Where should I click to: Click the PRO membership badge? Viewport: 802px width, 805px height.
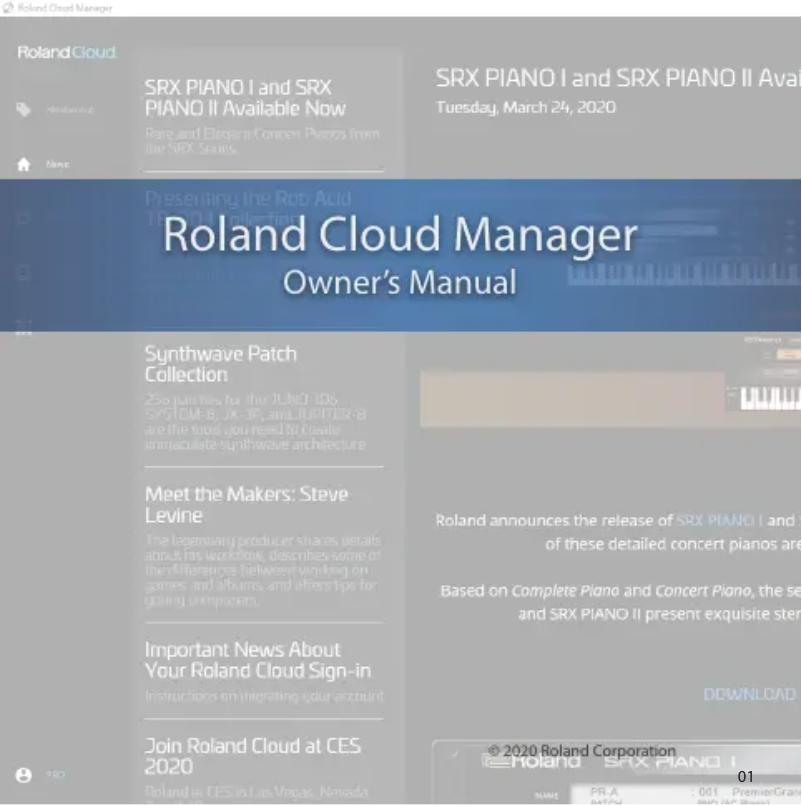point(55,774)
